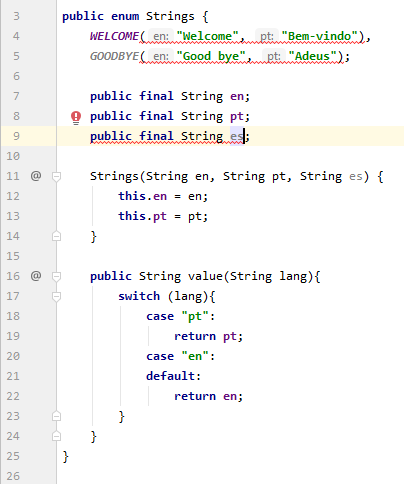This screenshot has height=484, width=404.
Task: Click the en: parameter hint on WELCOME line
Action: click(161, 36)
